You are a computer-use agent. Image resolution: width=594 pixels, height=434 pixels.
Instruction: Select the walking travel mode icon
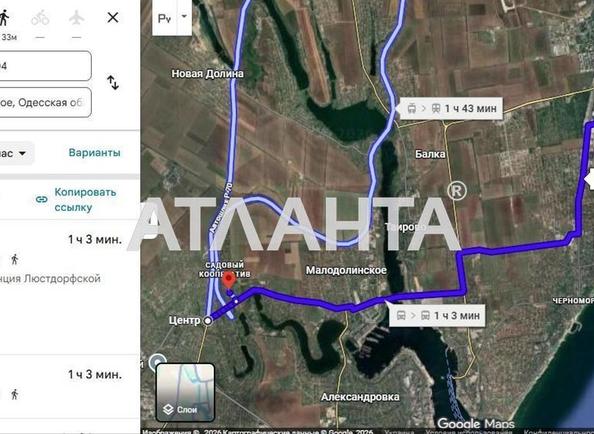[4, 18]
